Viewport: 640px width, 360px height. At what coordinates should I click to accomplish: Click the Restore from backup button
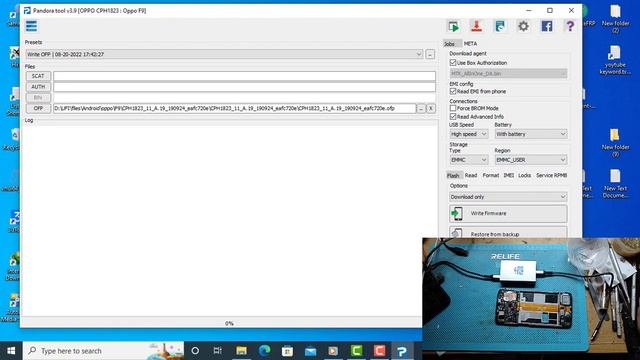coord(508,233)
